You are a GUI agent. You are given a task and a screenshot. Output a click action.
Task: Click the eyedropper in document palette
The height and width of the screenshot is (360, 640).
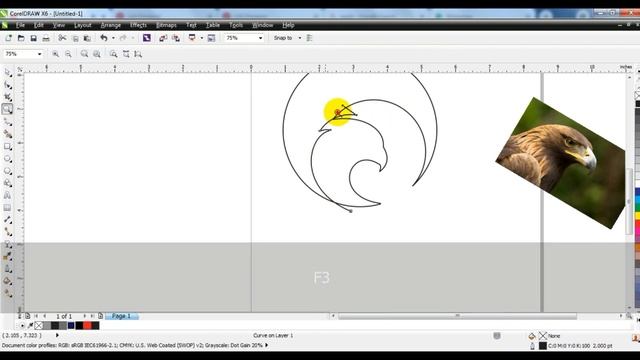click(30, 325)
